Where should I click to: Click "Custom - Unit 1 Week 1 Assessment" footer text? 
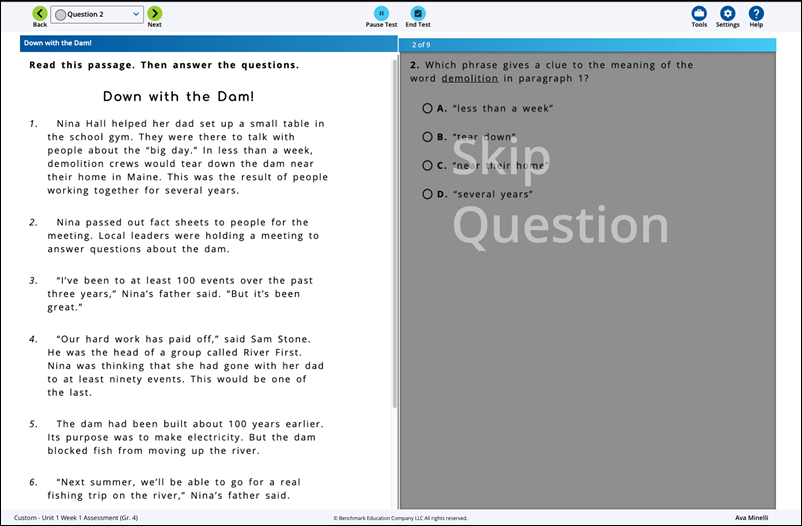point(76,518)
